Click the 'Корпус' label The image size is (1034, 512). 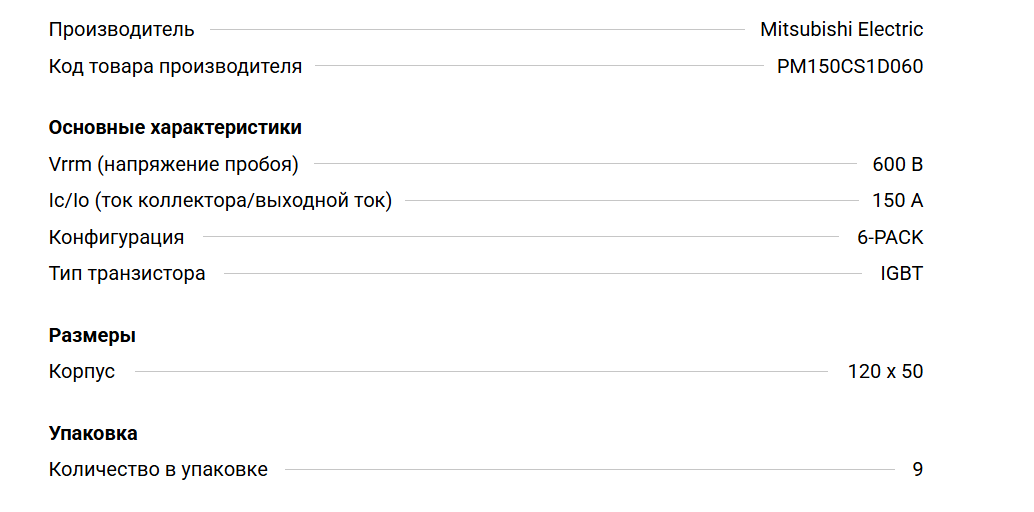82,372
